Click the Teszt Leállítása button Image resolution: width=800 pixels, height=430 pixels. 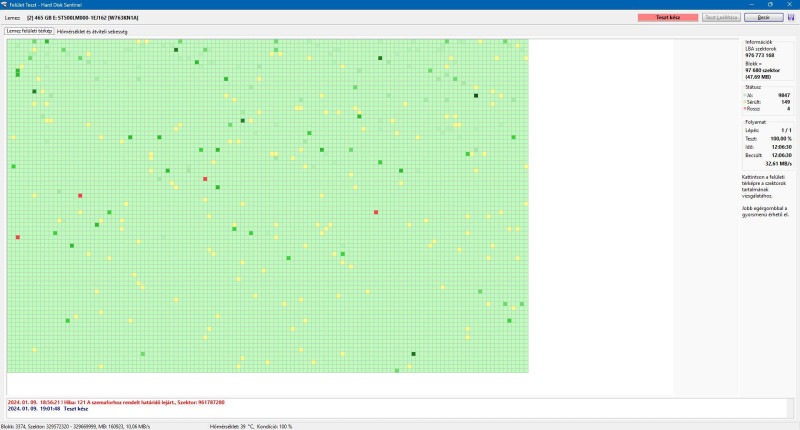[721, 17]
